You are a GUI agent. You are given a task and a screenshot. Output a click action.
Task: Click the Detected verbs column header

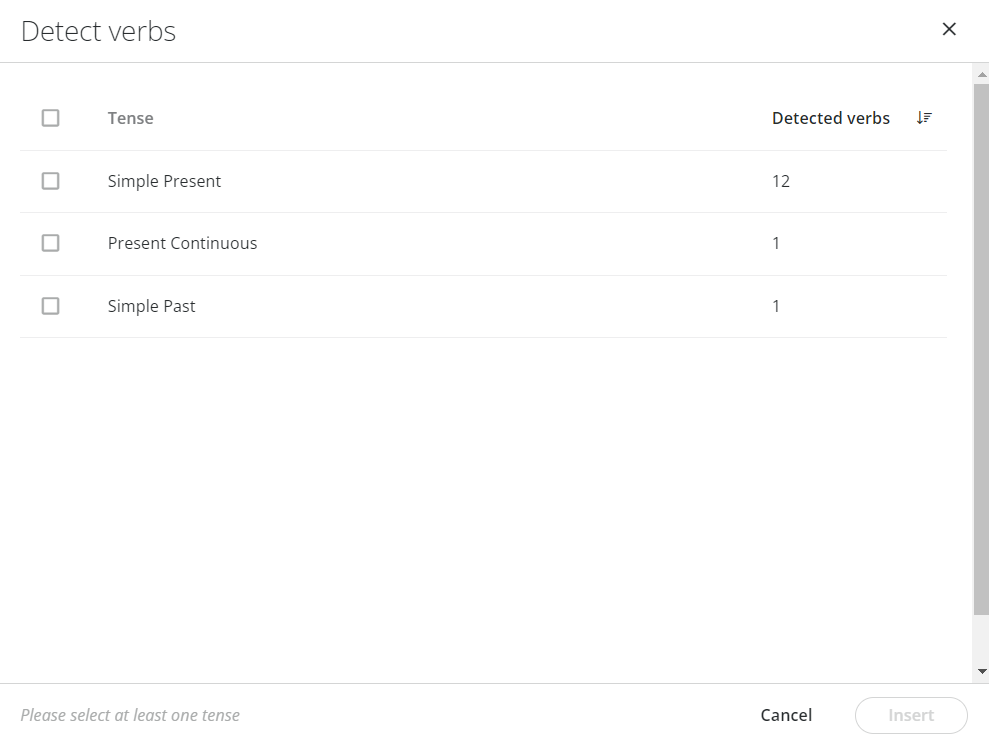tap(831, 118)
